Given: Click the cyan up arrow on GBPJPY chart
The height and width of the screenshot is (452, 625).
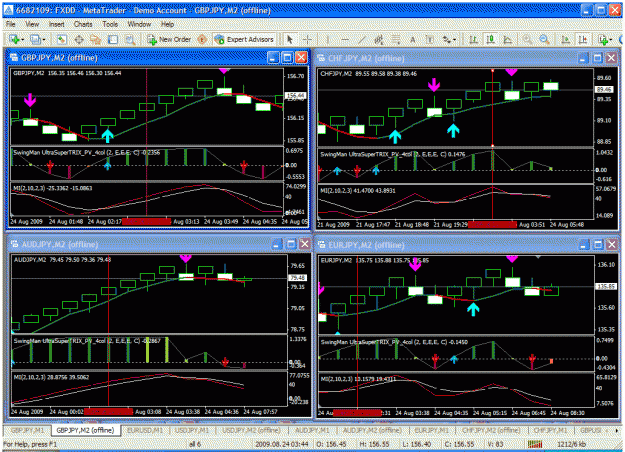Looking at the screenshot, I should pos(107,135).
